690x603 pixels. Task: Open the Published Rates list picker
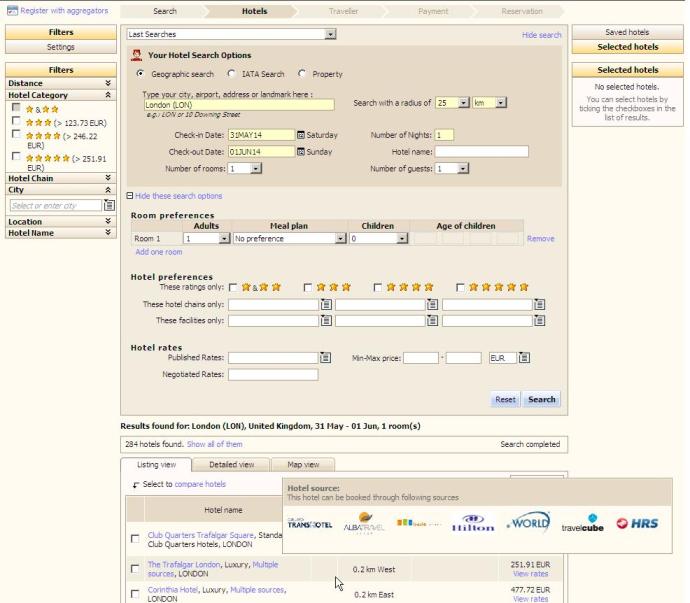[325, 357]
